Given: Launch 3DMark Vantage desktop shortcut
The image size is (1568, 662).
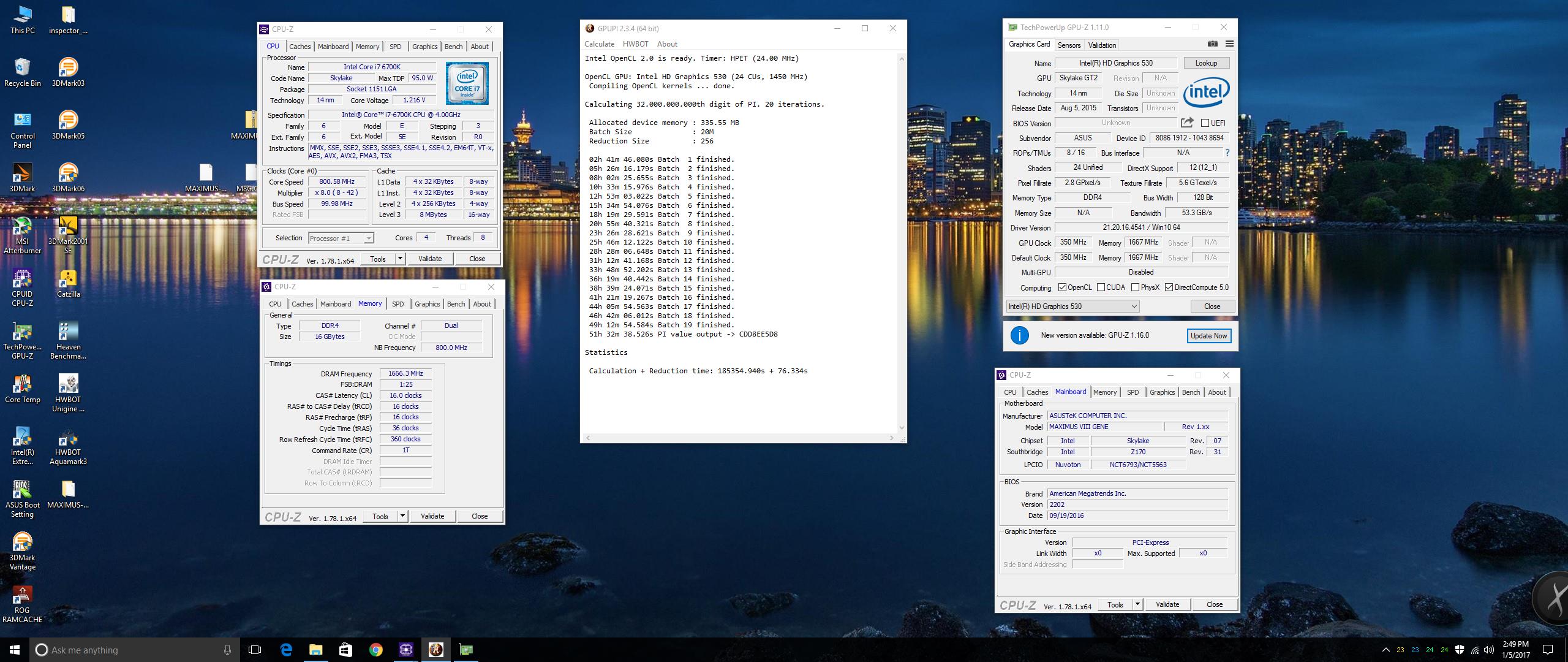Looking at the screenshot, I should point(23,552).
